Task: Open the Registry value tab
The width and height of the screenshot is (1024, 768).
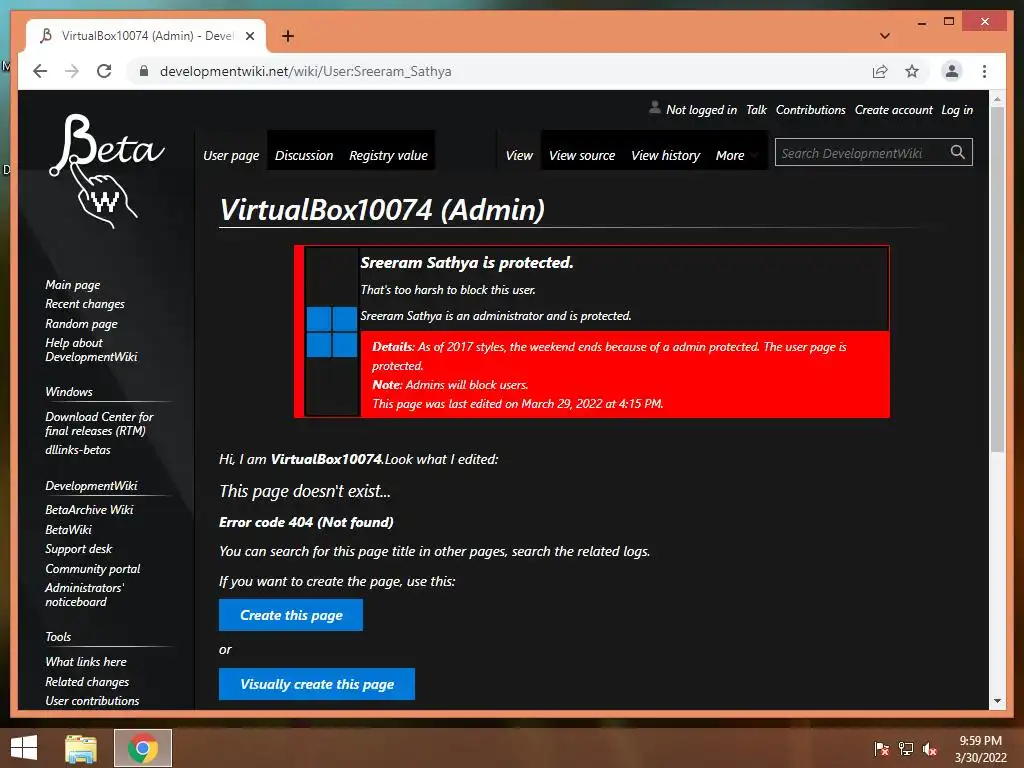Action: tap(388, 155)
